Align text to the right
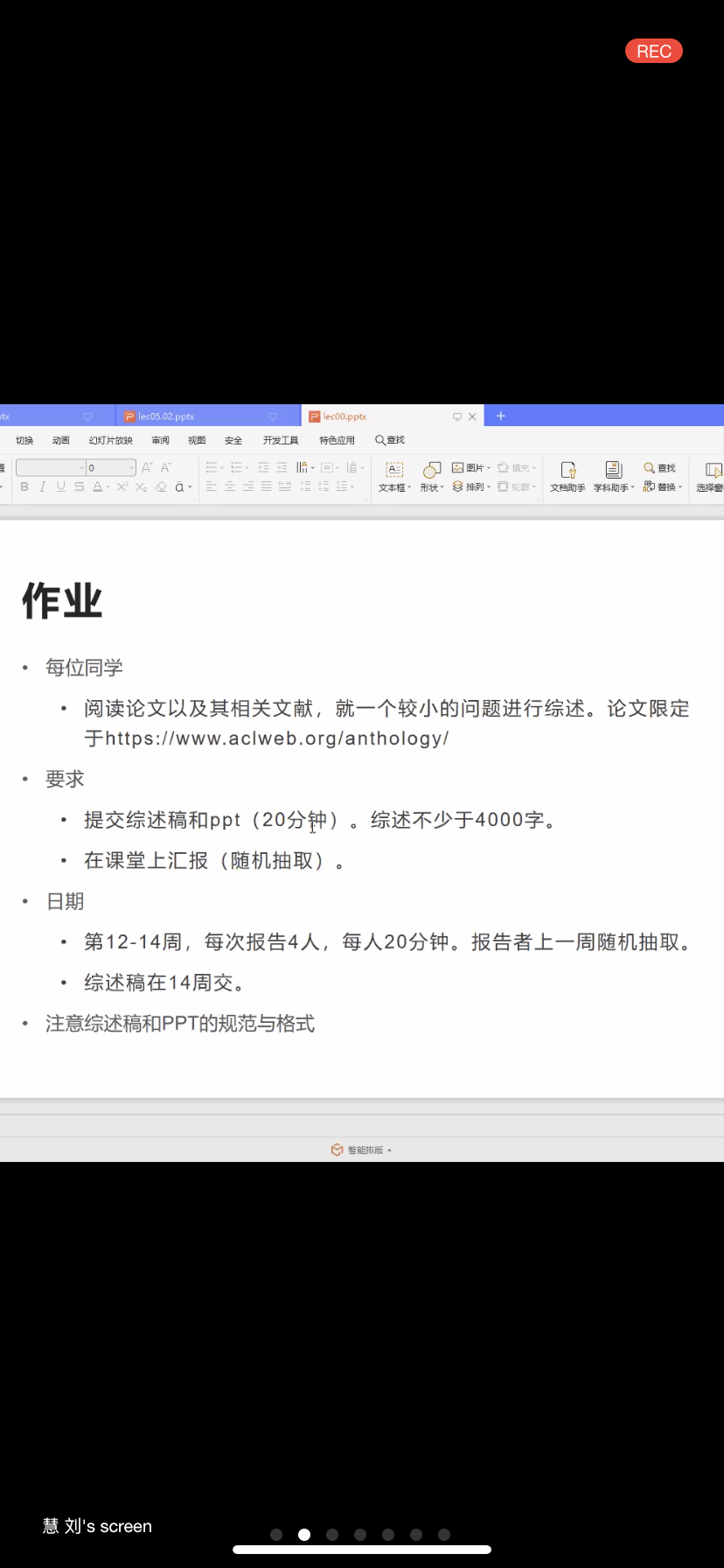The height and width of the screenshot is (1568, 724). tap(248, 486)
